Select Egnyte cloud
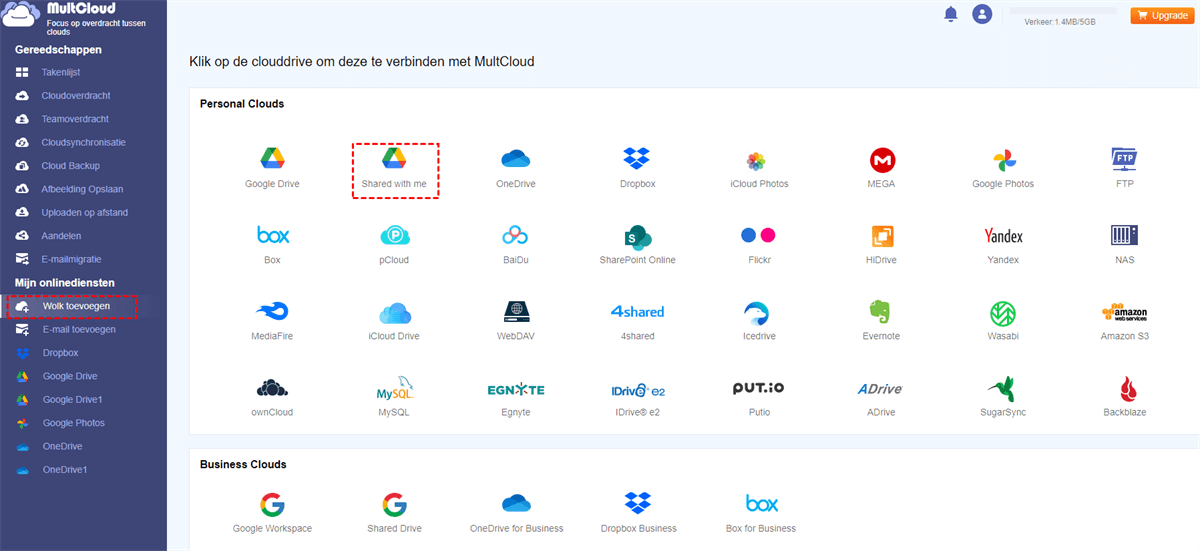Screen dimensions: 1200x551 pos(515,396)
